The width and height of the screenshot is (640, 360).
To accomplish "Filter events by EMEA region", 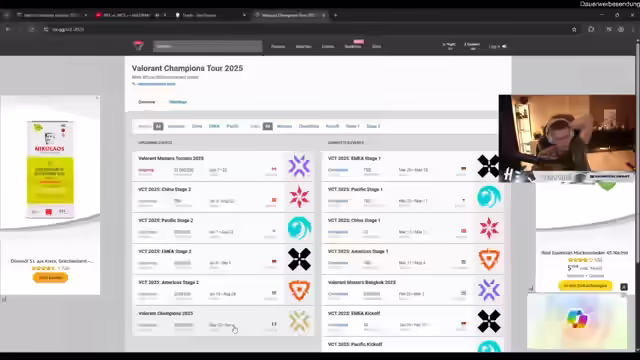I will tap(214, 126).
